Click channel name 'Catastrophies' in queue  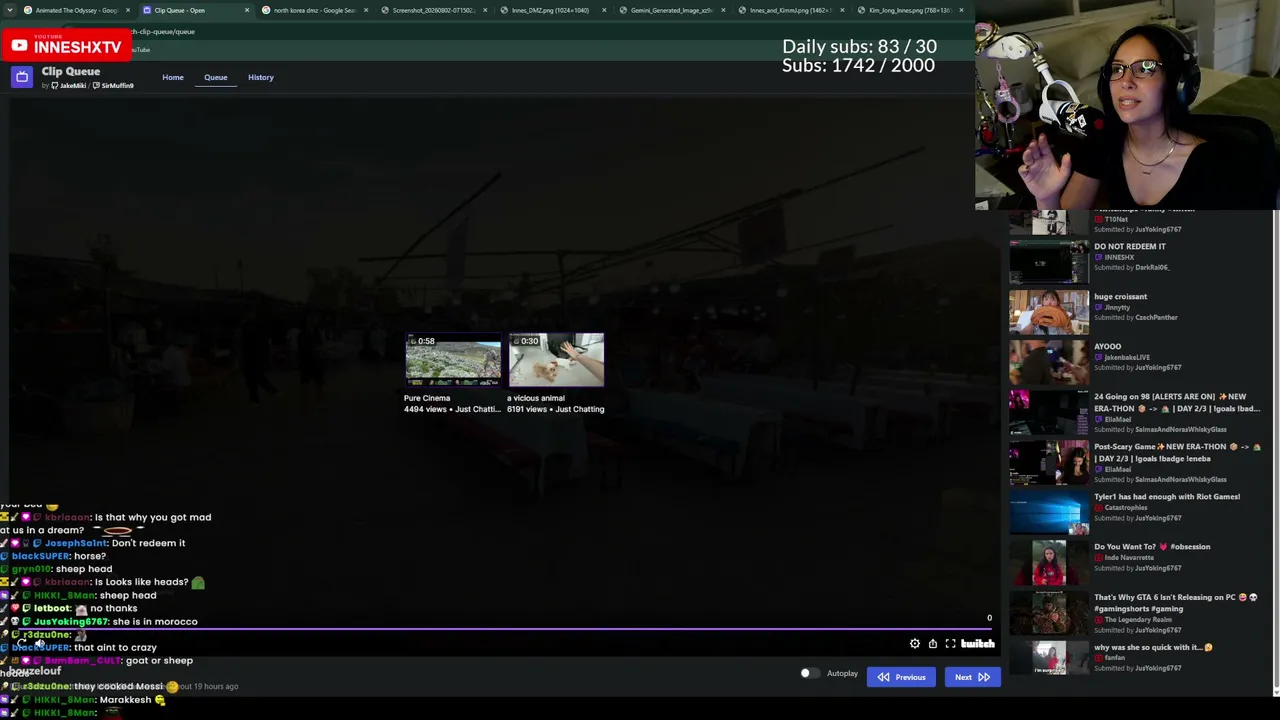tap(1126, 507)
